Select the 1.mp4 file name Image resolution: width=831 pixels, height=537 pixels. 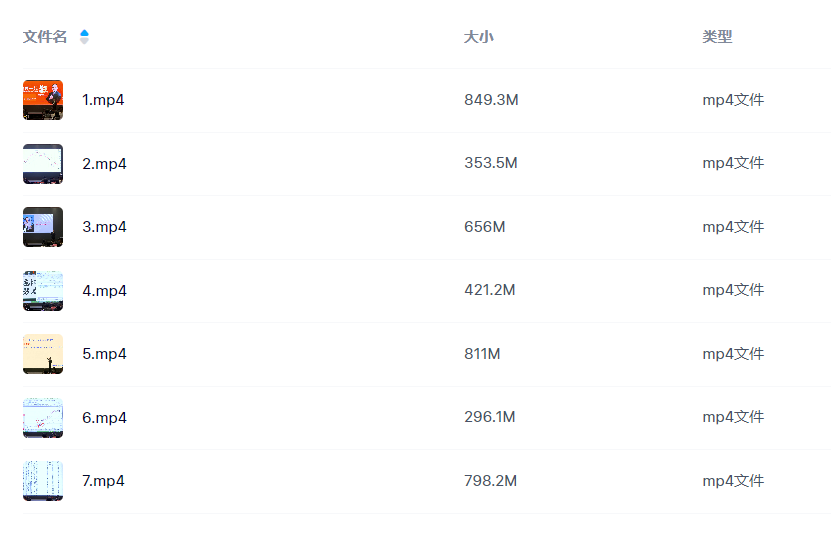tap(103, 100)
